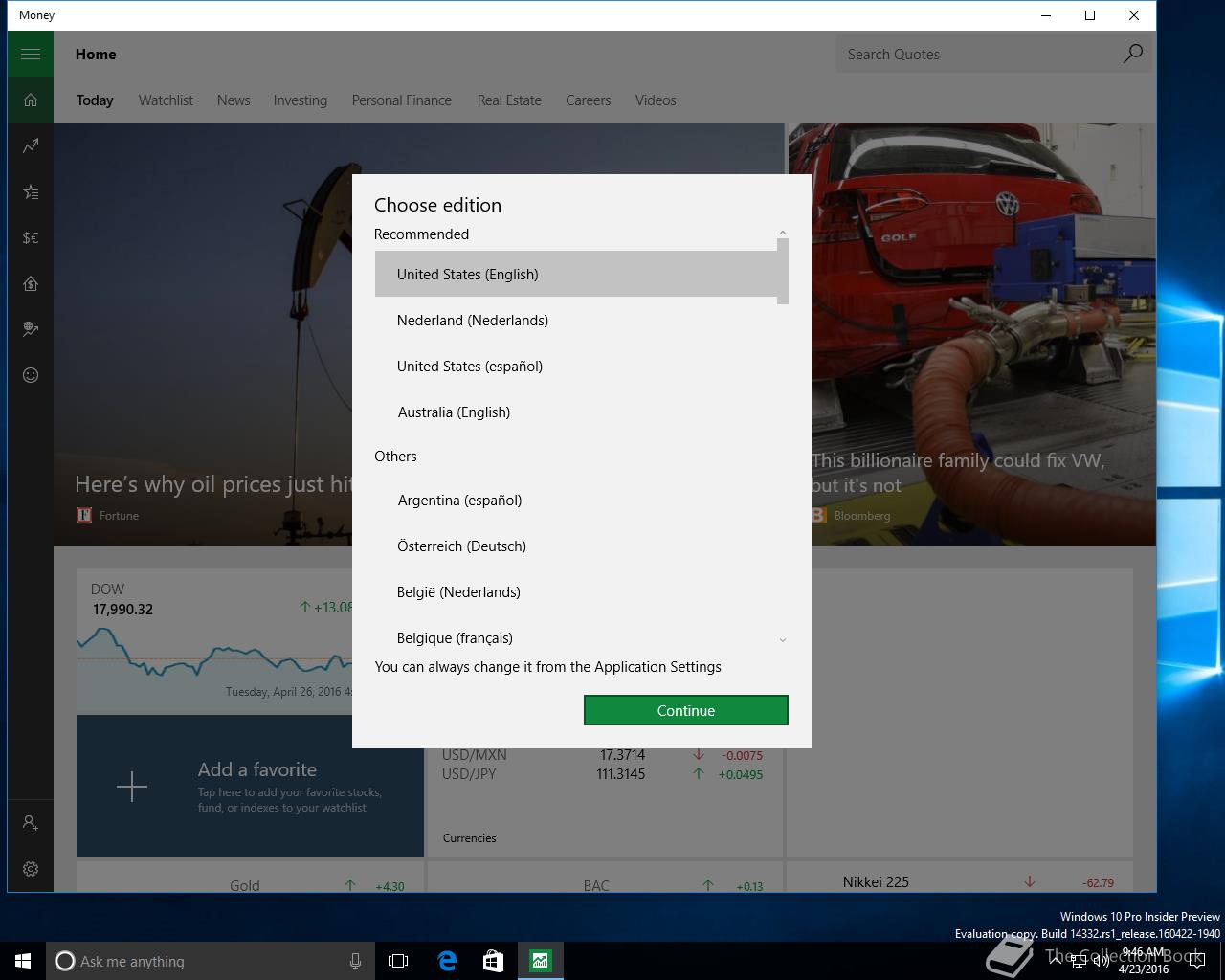Switch to the News tab
The width and height of the screenshot is (1225, 980).
pyautogui.click(x=234, y=100)
